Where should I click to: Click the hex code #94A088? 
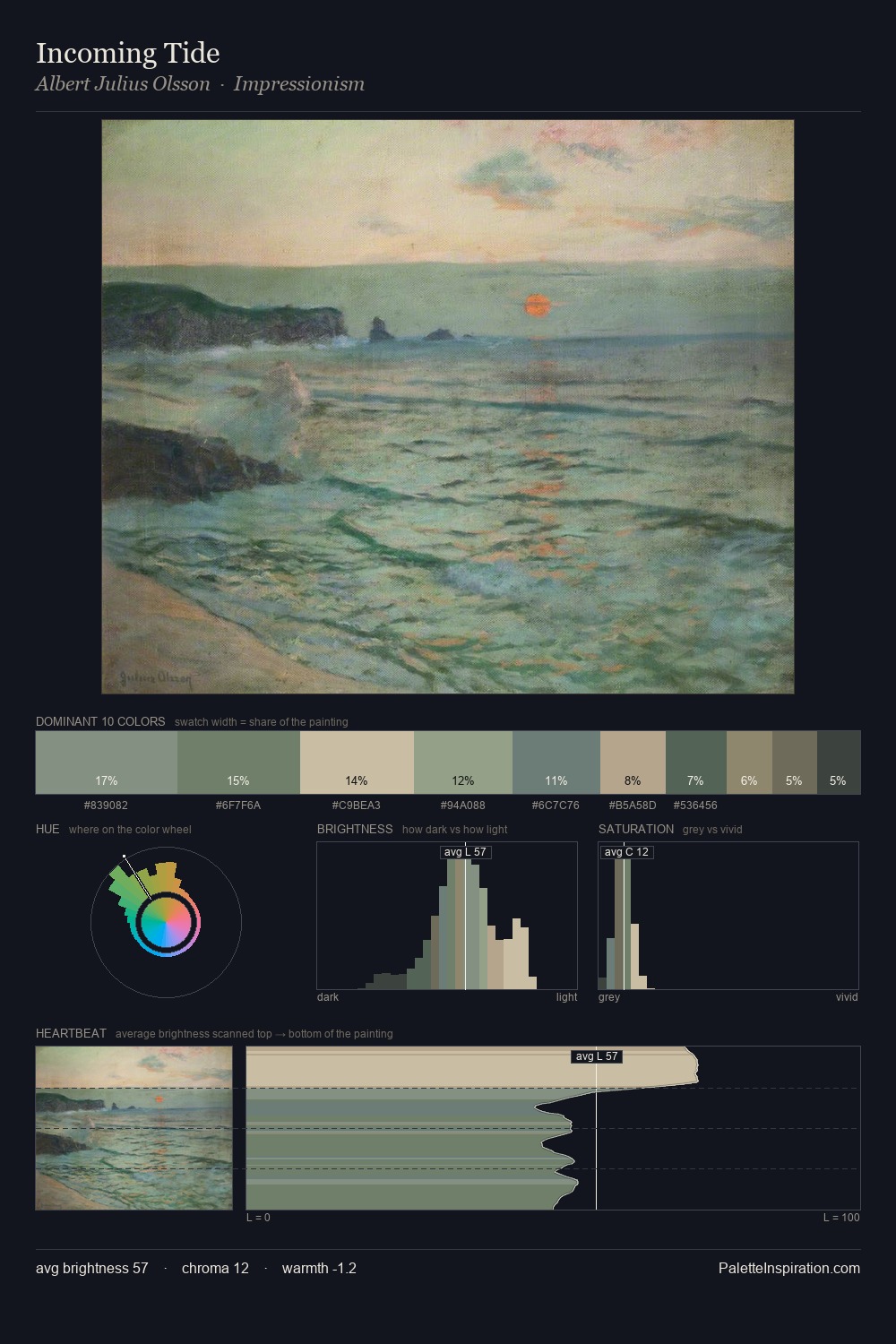[x=463, y=806]
